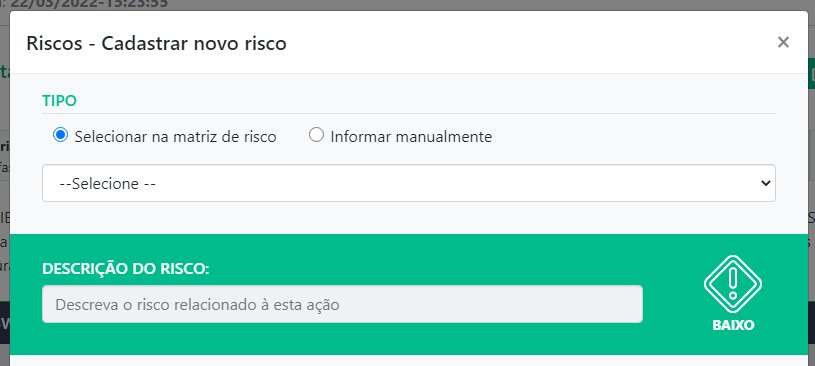Select the 'Selecionar na matriz de risco' radio

coord(61,136)
